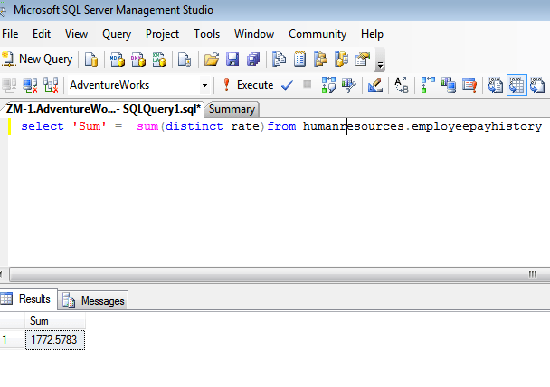
Task: Open a SQL Server Mobile Query
Action: pos(184,59)
